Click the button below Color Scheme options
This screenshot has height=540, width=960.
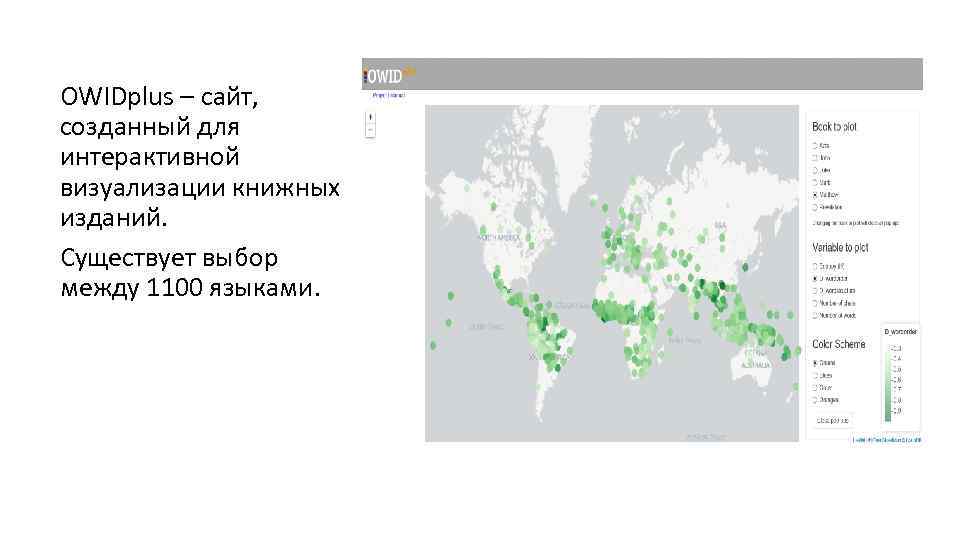coord(833,421)
